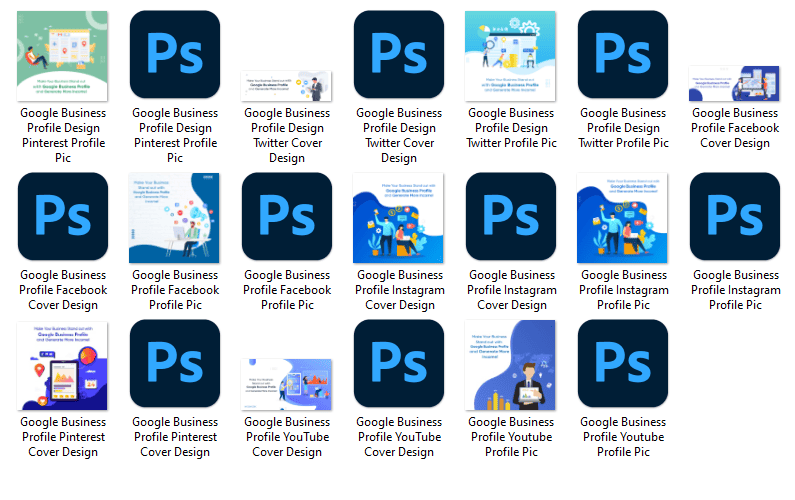Click the 'Instagram Profile Pic' name under the image thumbnail
Screen dimensions: 795x500
pyautogui.click(x=624, y=290)
